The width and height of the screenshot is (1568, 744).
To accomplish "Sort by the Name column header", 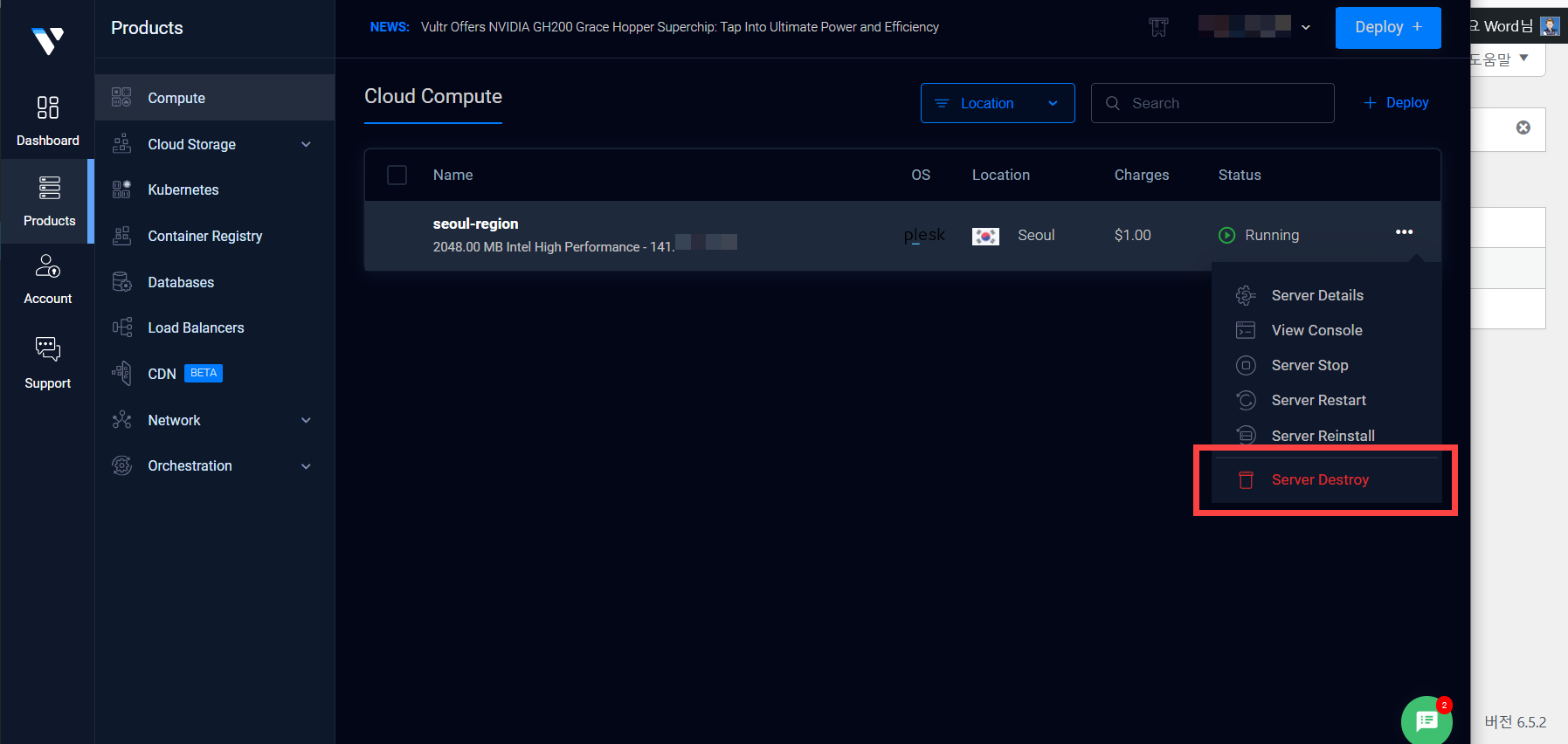I will point(452,175).
